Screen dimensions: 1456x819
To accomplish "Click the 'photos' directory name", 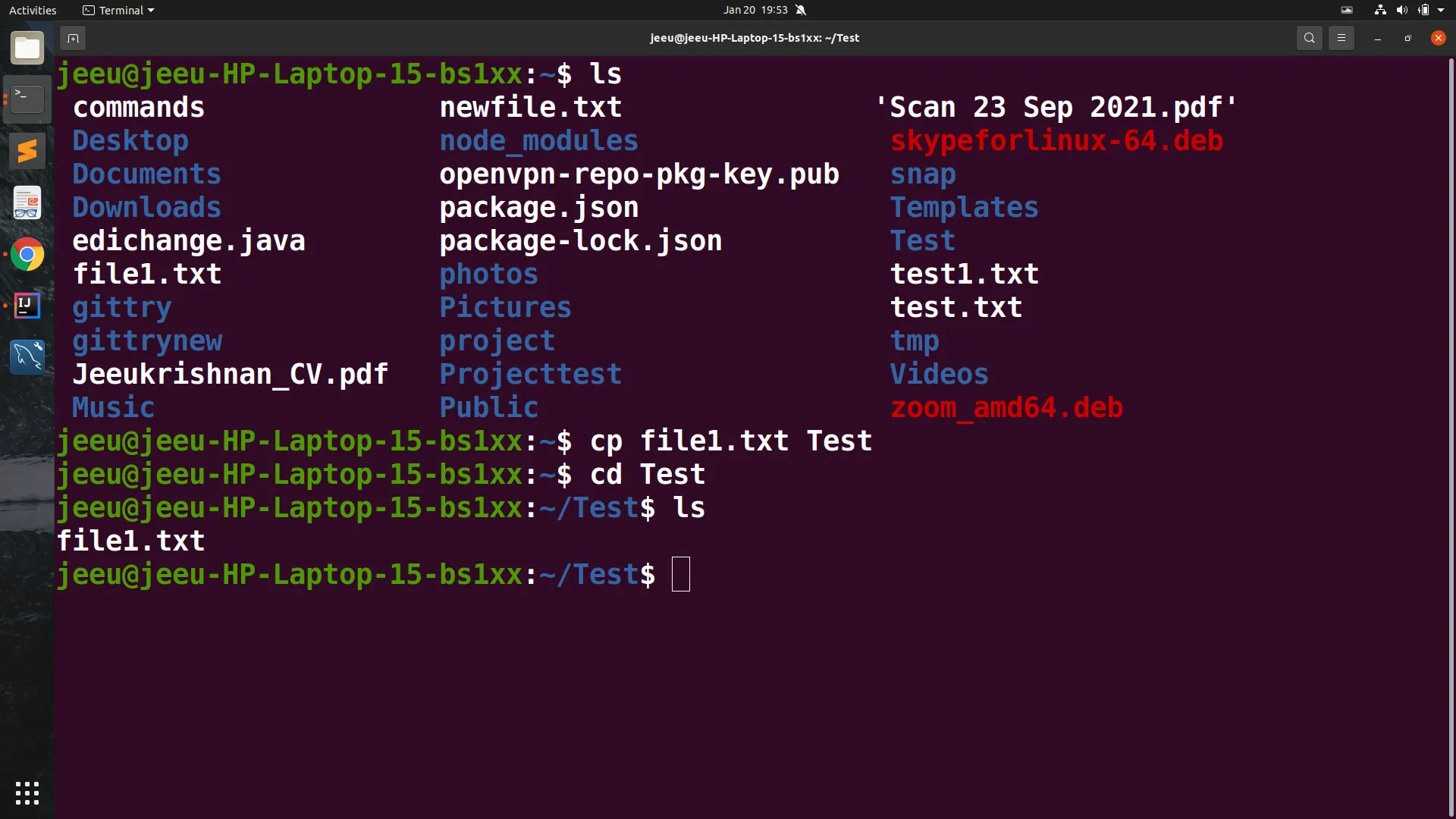I will 489,274.
